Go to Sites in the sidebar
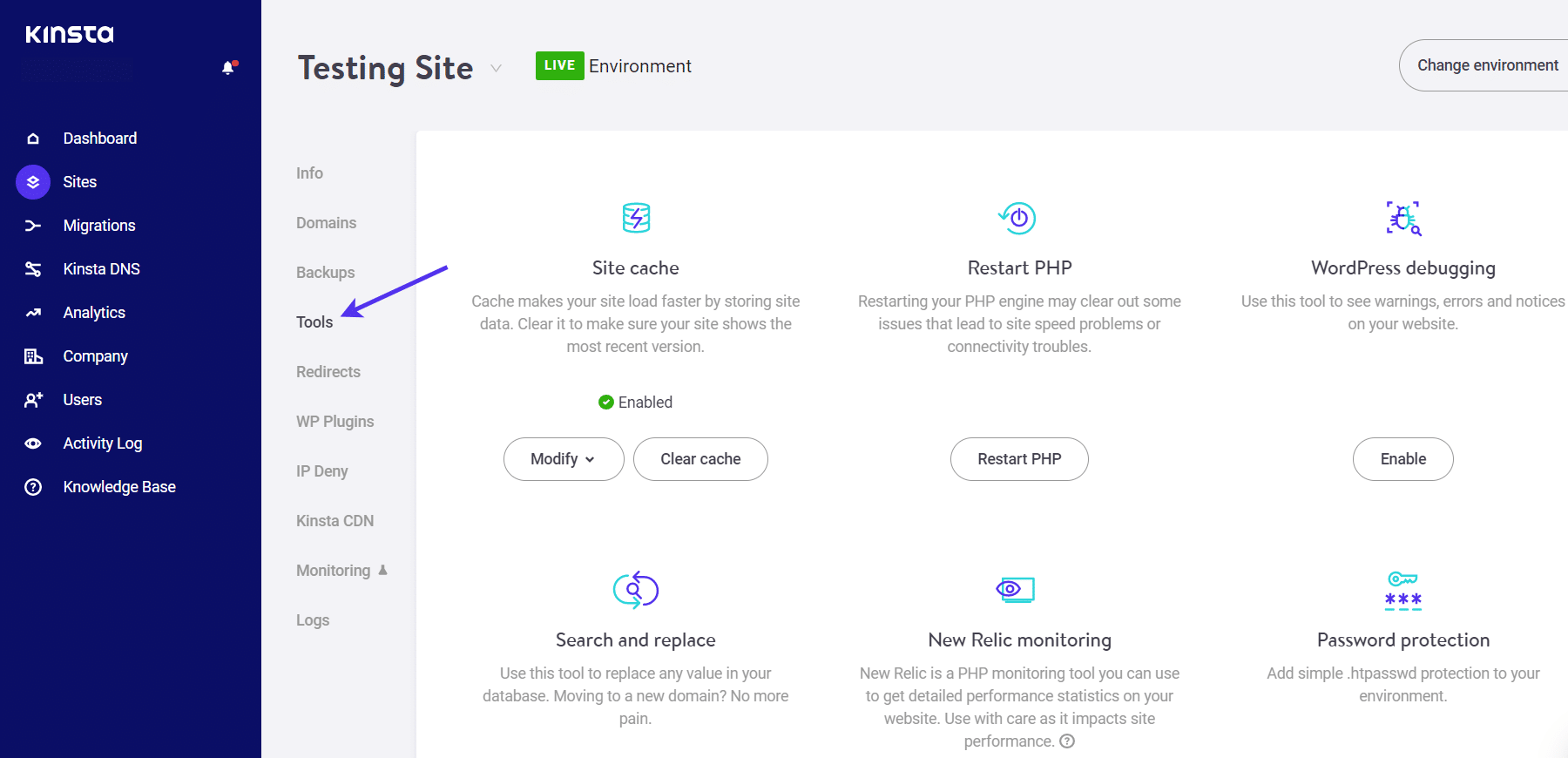This screenshot has width=1568, height=758. coord(79,182)
